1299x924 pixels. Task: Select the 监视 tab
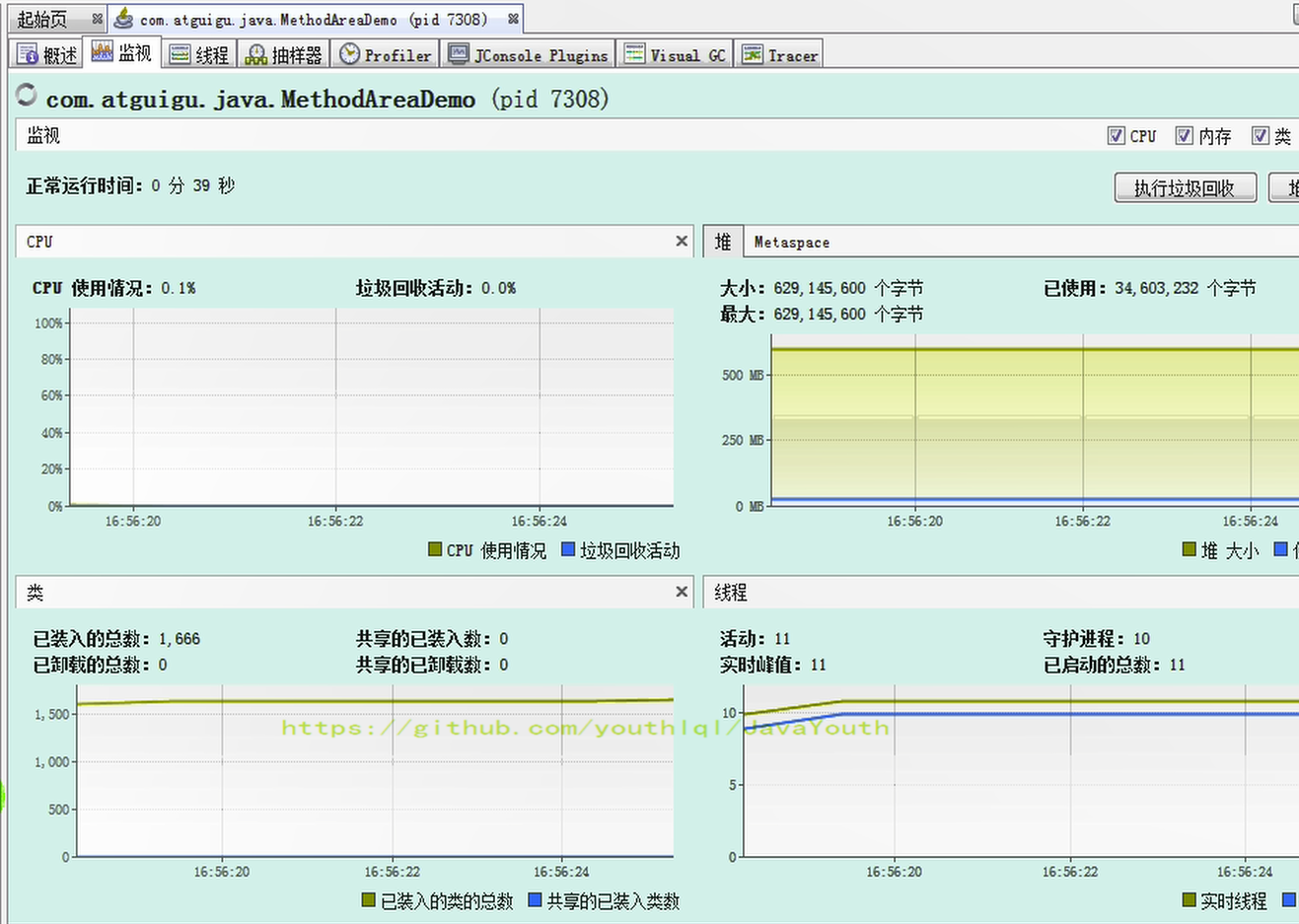pyautogui.click(x=122, y=53)
